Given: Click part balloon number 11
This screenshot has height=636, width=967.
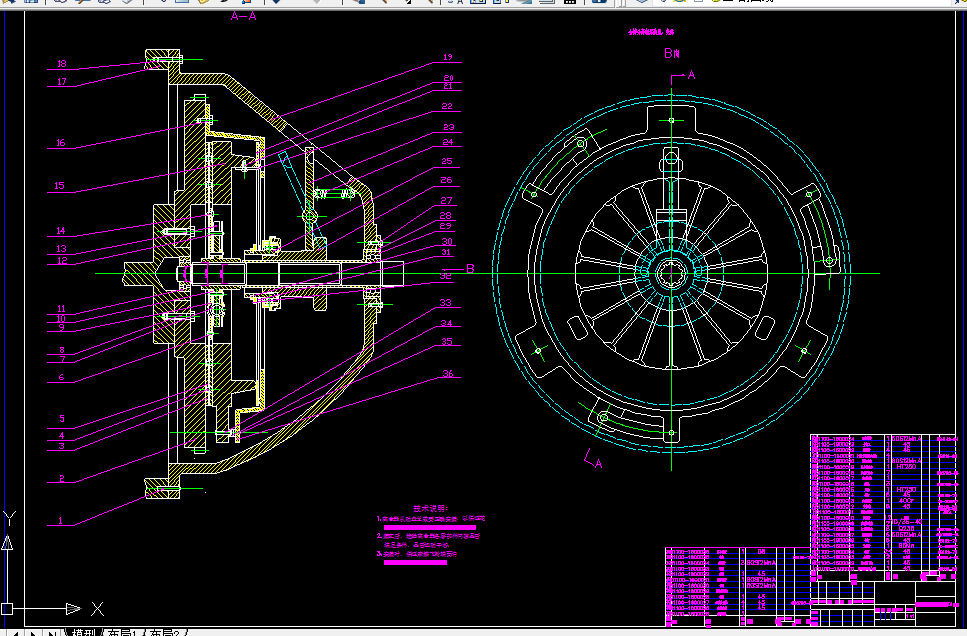Looking at the screenshot, I should pyautogui.click(x=61, y=308).
